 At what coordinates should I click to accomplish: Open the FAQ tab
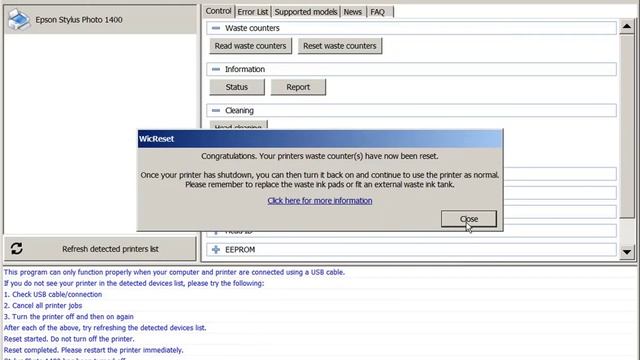(378, 12)
